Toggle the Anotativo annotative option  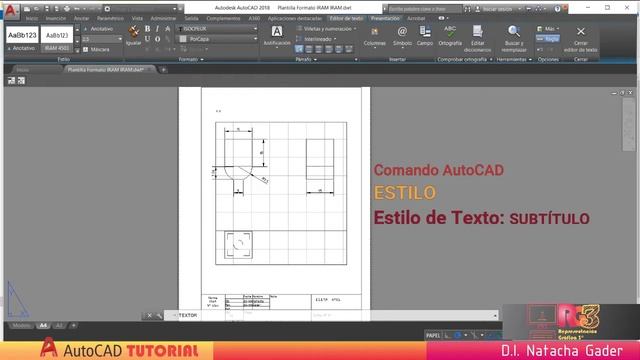pyautogui.click(x=98, y=29)
